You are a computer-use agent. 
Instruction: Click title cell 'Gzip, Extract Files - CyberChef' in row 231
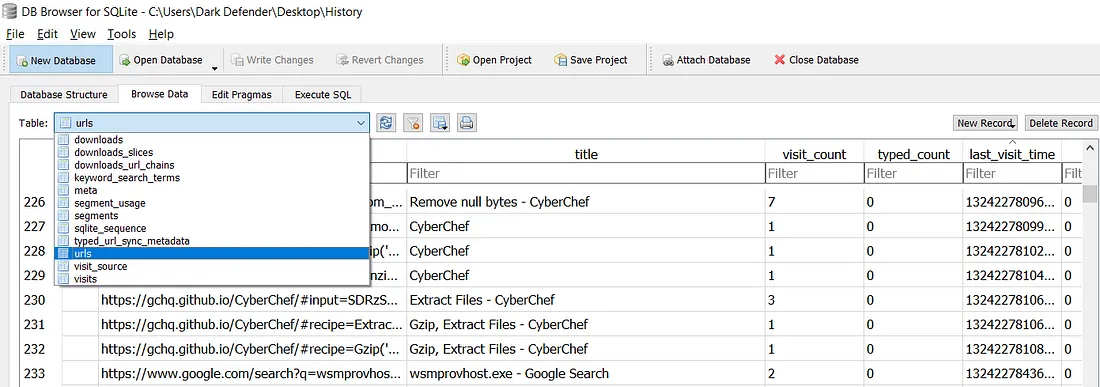[x=586, y=325]
